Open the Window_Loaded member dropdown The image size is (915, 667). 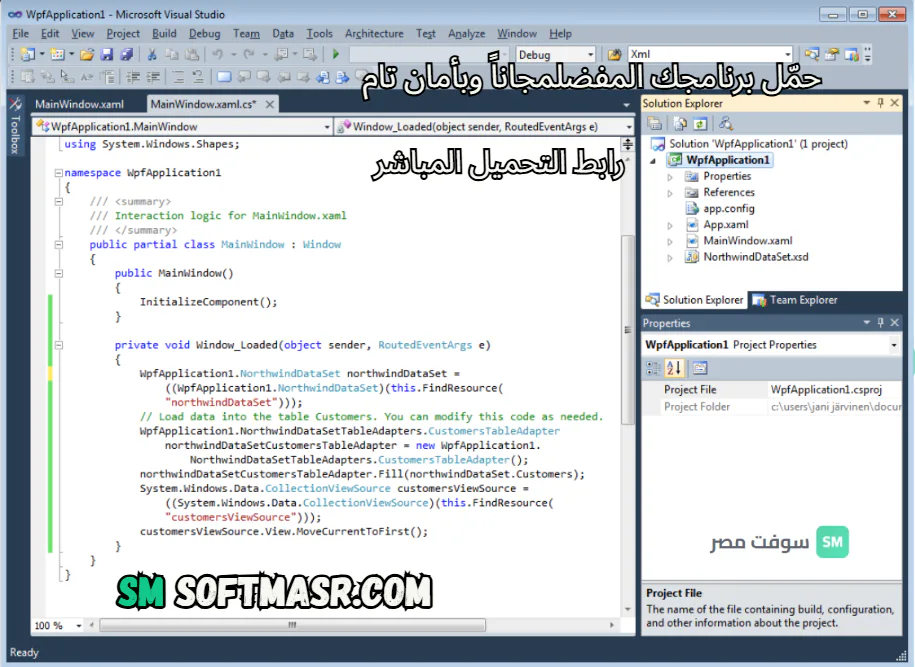[628, 127]
